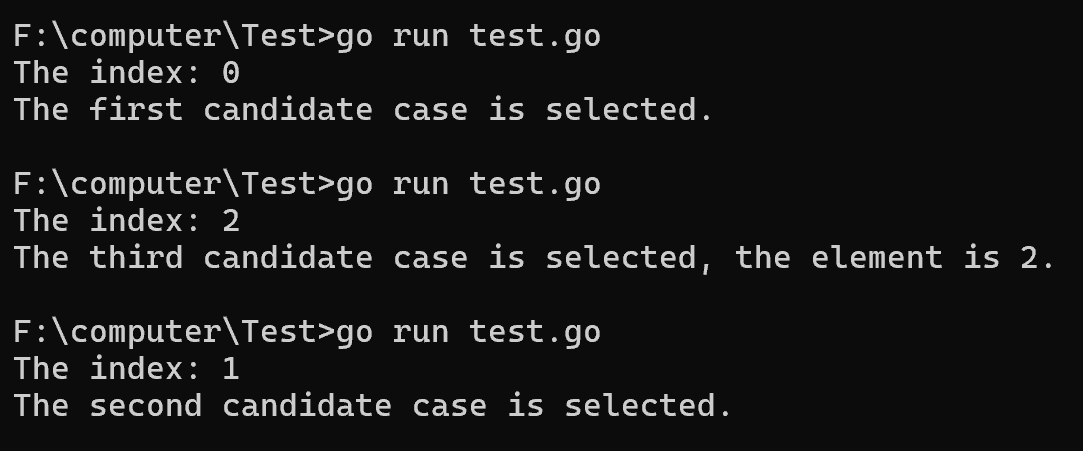1083x451 pixels.
Task: Click the digit "0" after "The index:"
Action: coord(231,73)
